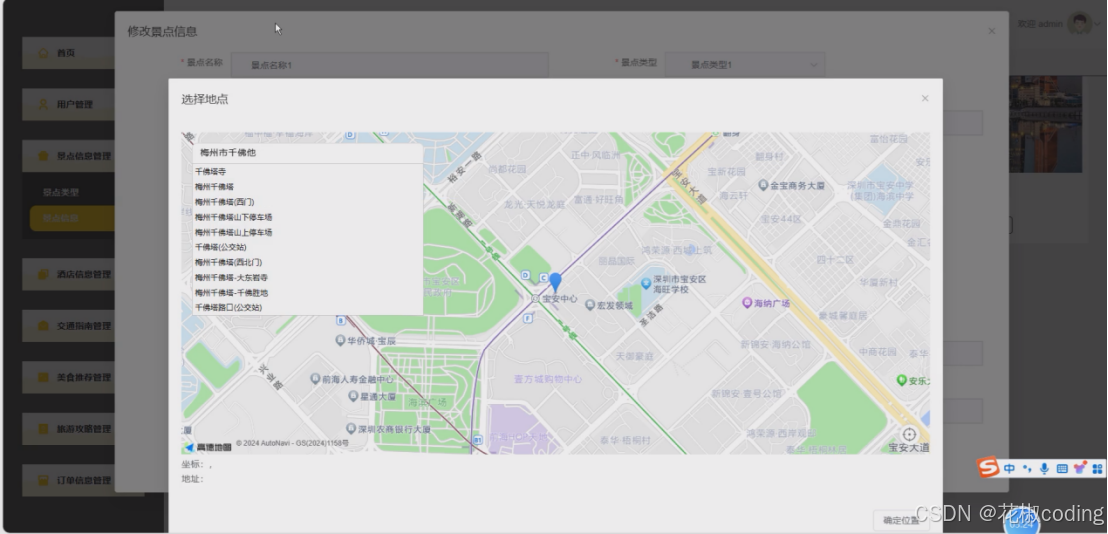Open the 景点类型 dropdown
The height and width of the screenshot is (534, 1108).
745,65
